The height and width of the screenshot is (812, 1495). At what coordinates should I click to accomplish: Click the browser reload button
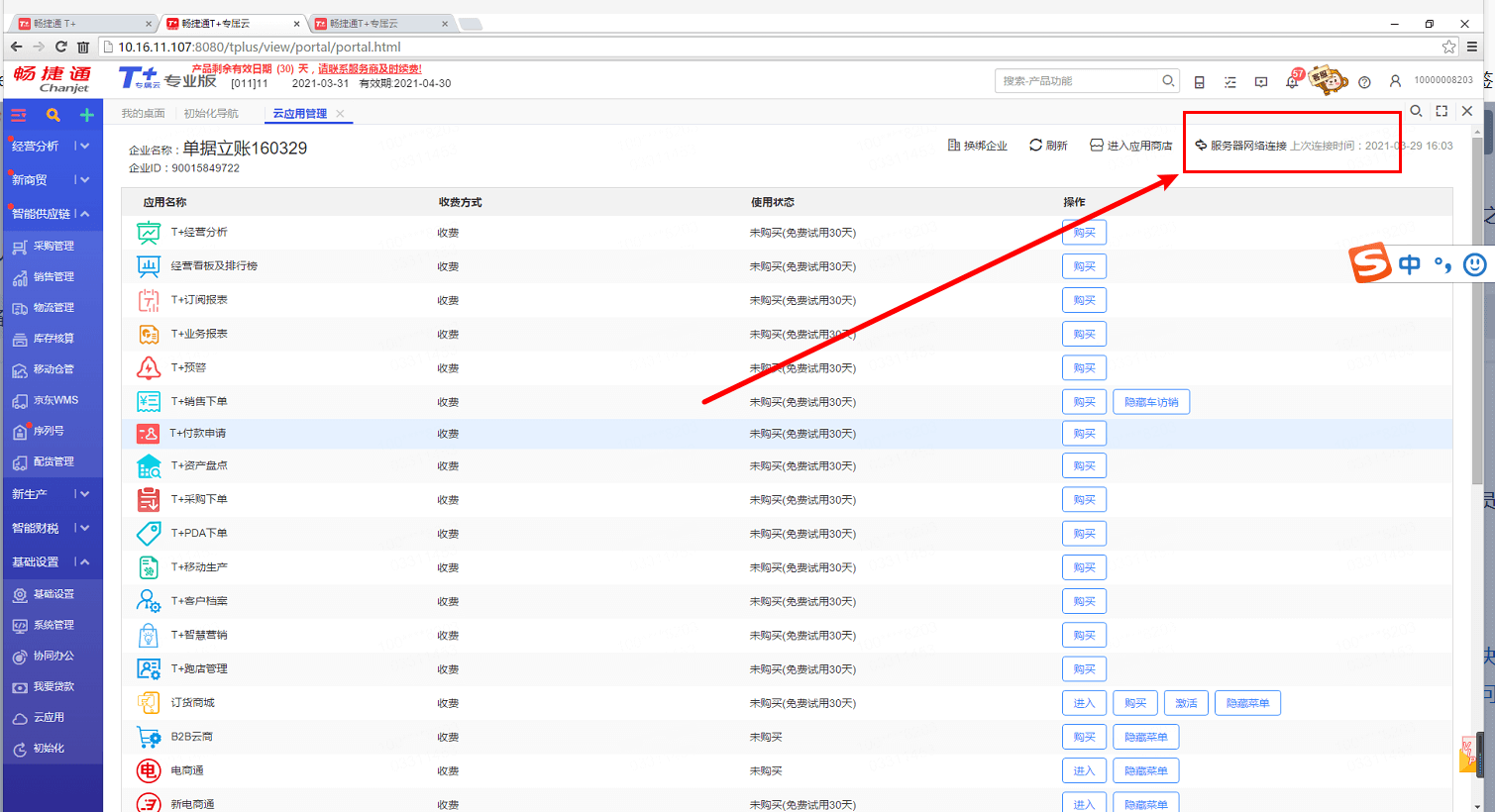pyautogui.click(x=61, y=47)
